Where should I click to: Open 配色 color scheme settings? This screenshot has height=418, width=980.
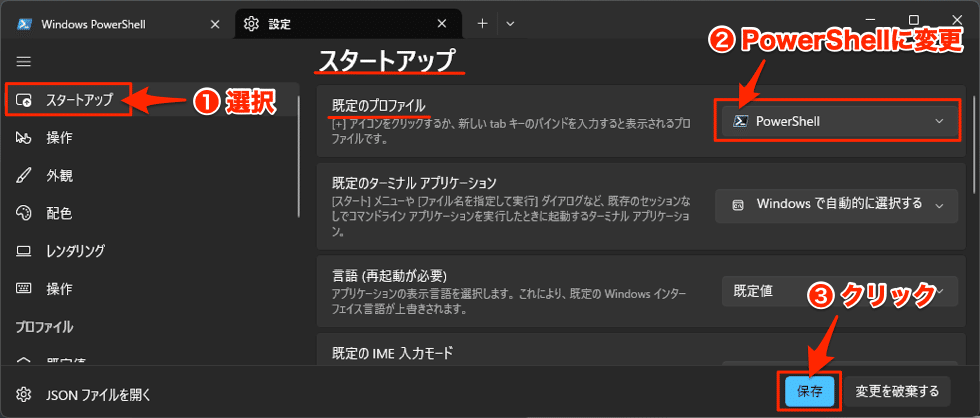[150, 213]
